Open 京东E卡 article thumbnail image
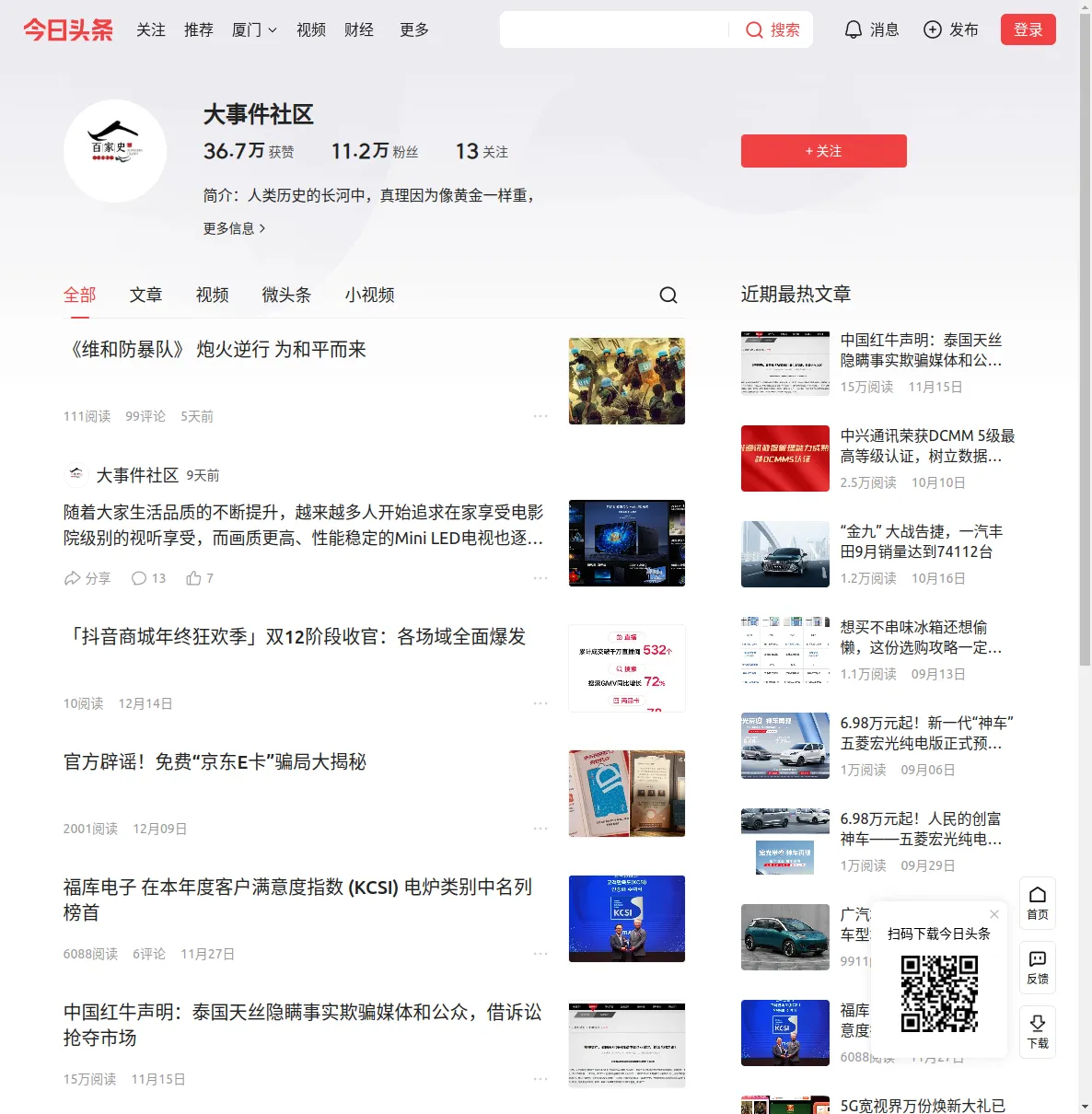The width and height of the screenshot is (1092, 1114). click(x=627, y=794)
